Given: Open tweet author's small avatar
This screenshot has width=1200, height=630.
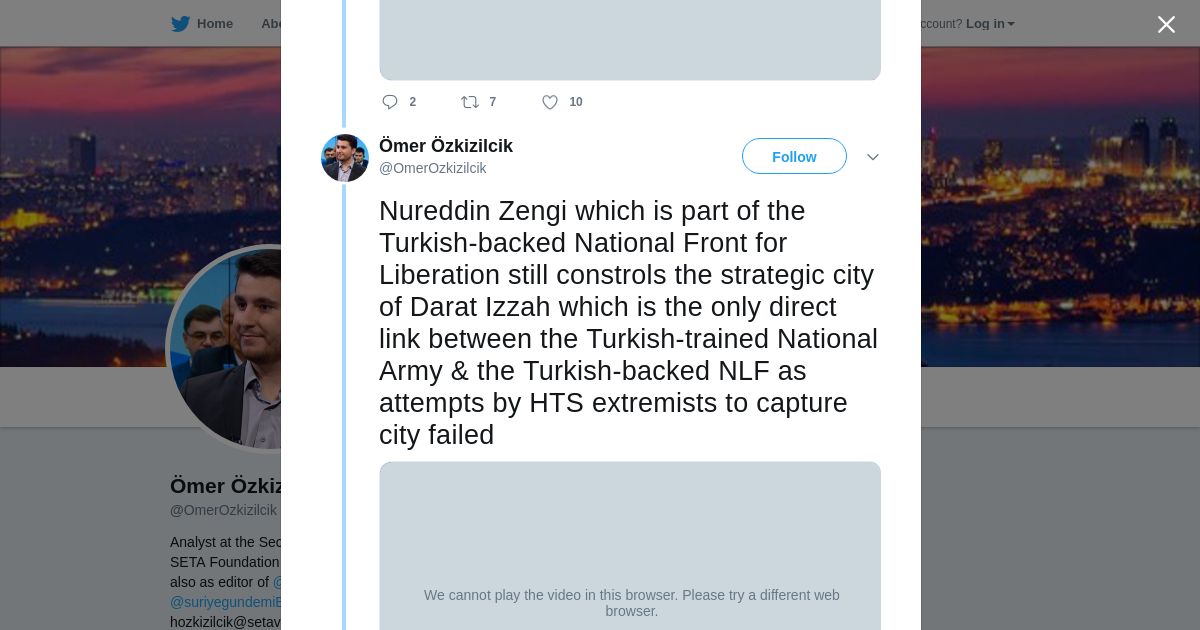Looking at the screenshot, I should pos(345,158).
